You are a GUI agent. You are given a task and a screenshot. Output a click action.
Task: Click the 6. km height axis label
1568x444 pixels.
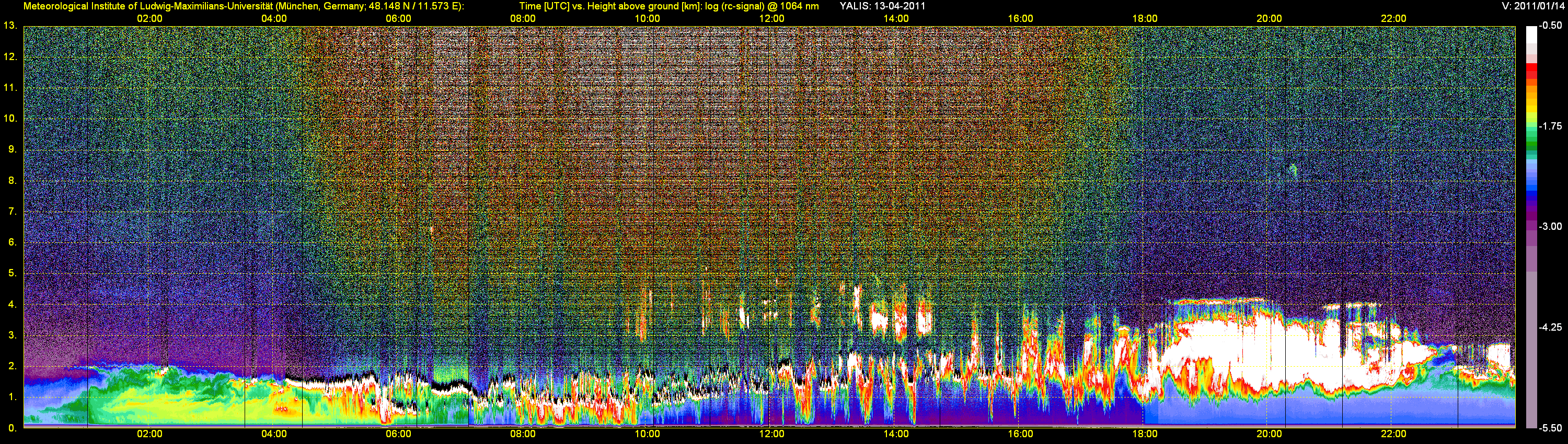(x=13, y=242)
